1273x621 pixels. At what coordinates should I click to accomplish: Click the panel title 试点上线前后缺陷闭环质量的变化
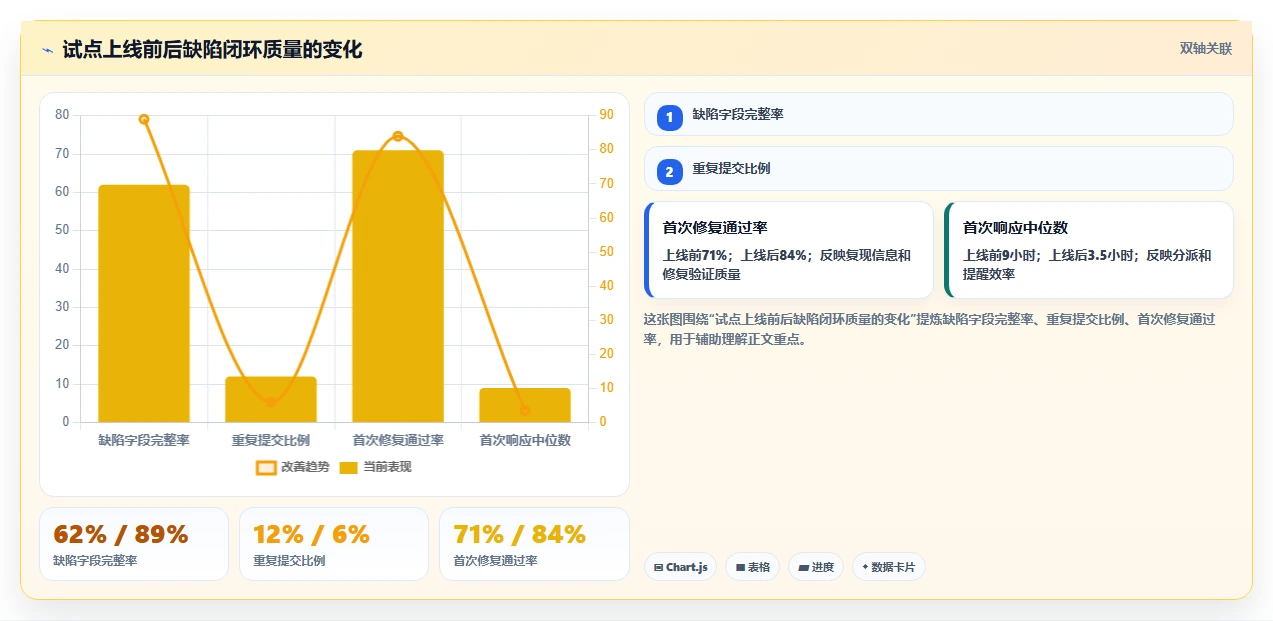pos(212,50)
